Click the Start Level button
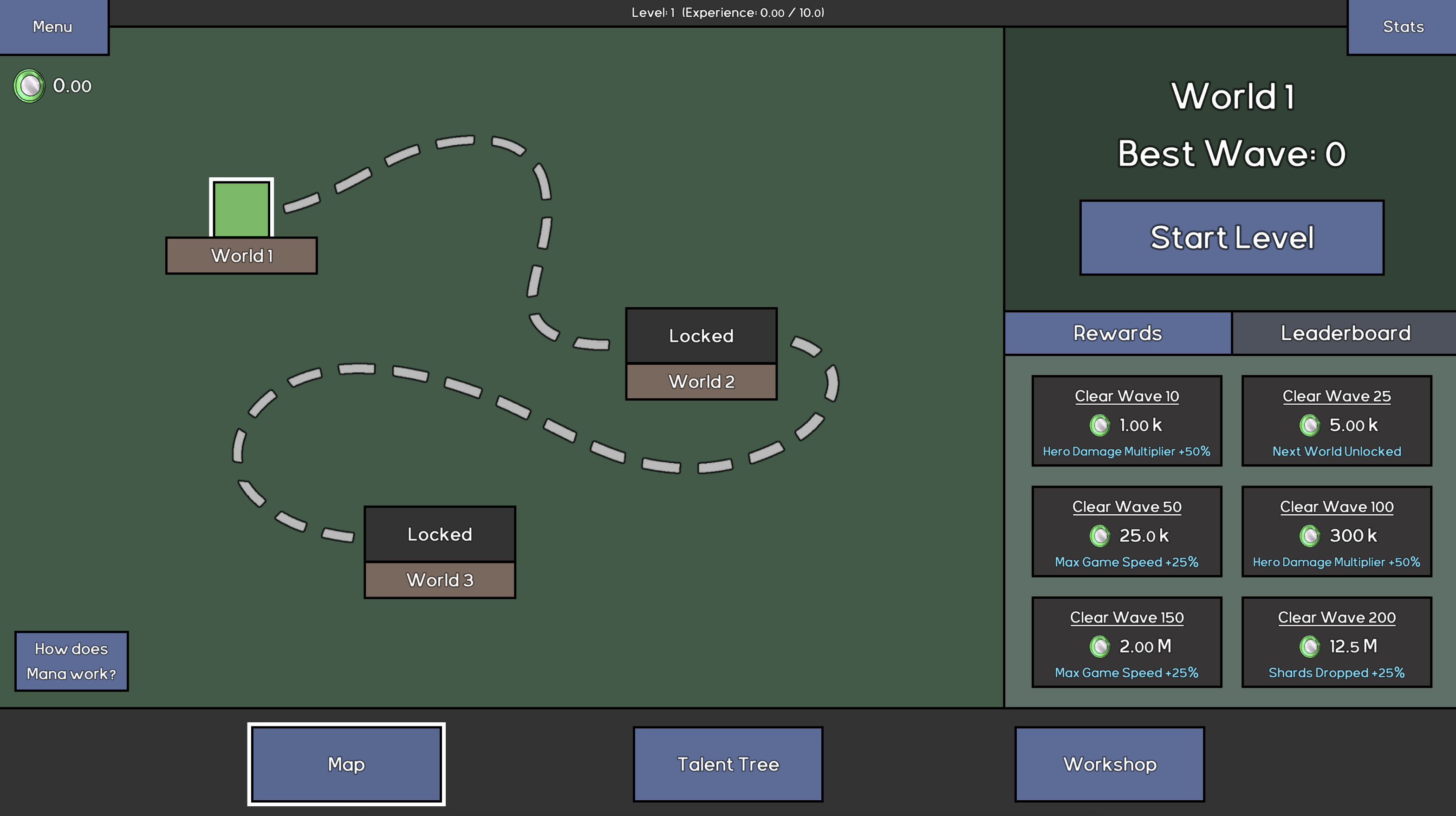 [1232, 237]
